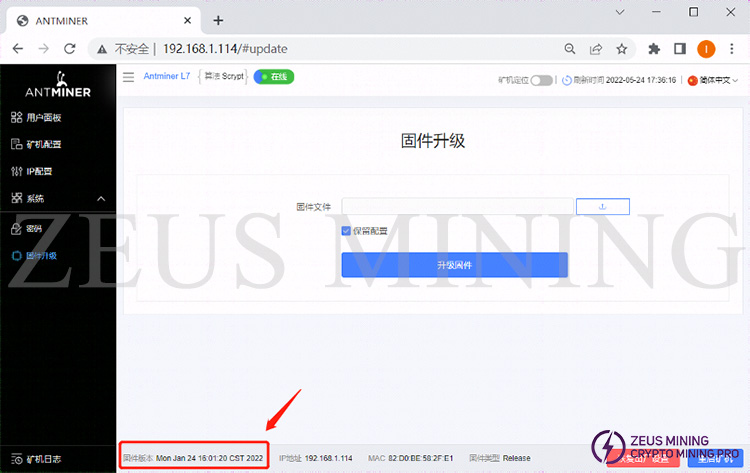Viewport: 750px width, 473px height.
Task: Click the ANTMINER logo in sidebar
Action: [x=58, y=84]
